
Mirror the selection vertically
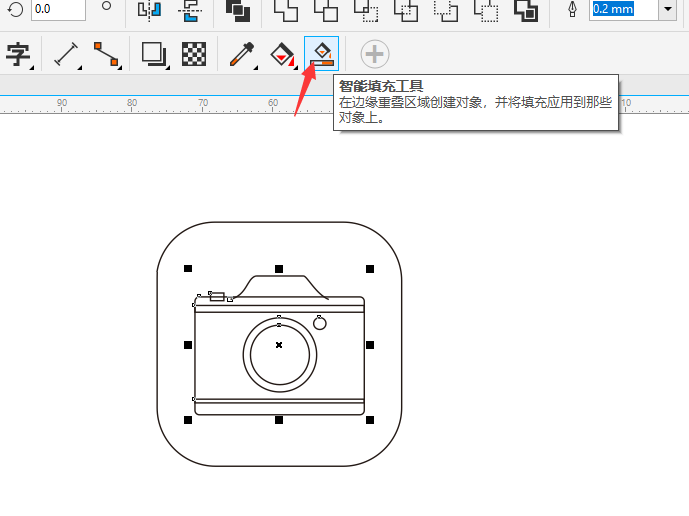[190, 10]
